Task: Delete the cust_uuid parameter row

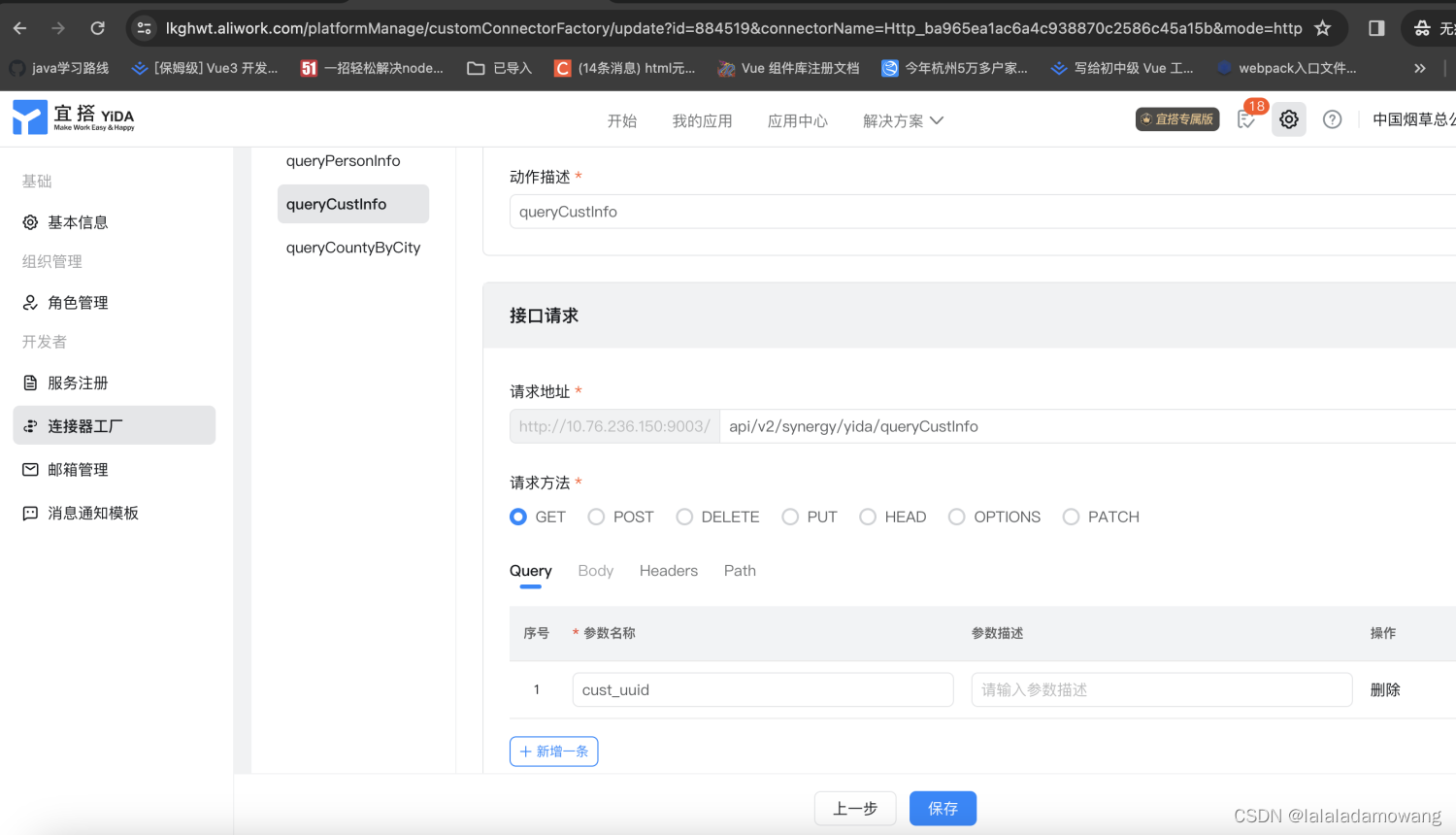Action: point(1385,689)
